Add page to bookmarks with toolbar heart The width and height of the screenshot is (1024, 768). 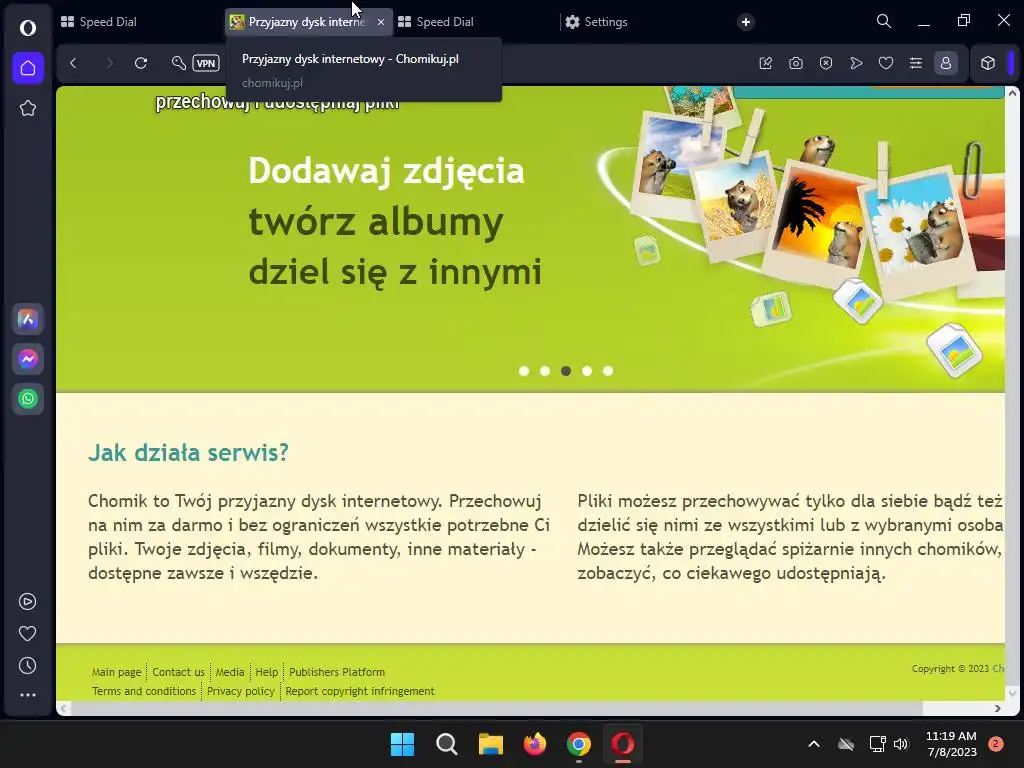(886, 63)
